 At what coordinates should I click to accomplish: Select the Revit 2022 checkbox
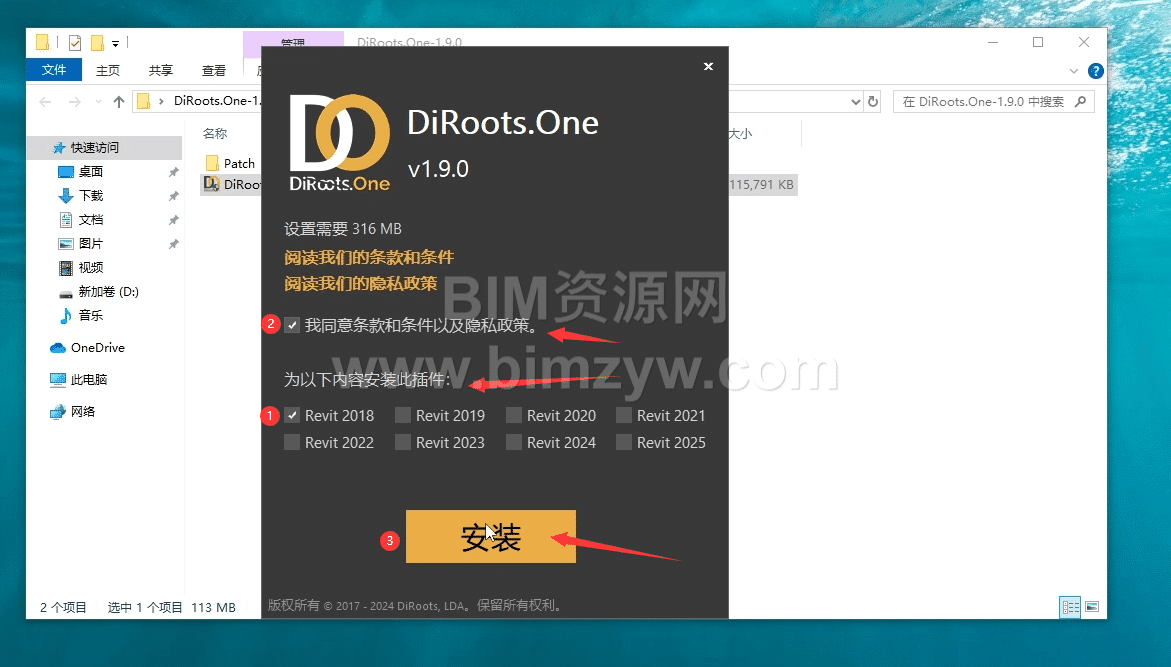292,442
